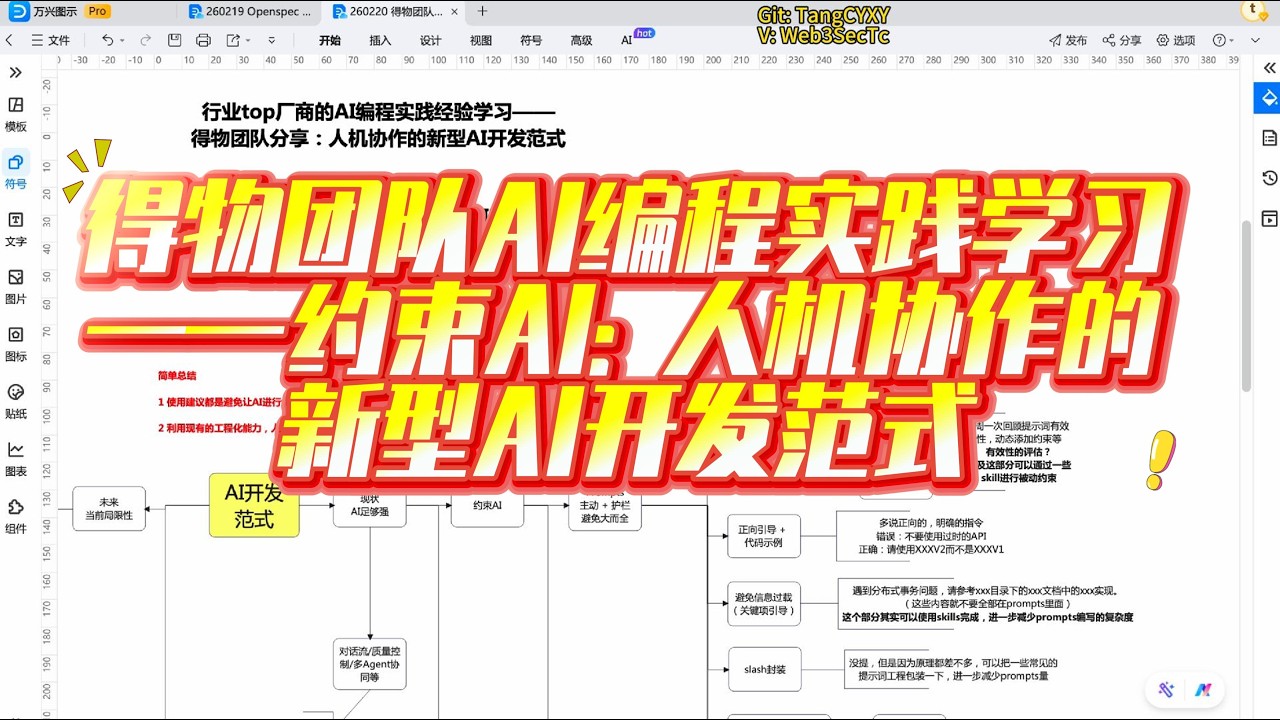Open the 文件 hamburger menu
This screenshot has height=720, width=1280.
pyautogui.click(x=50, y=40)
